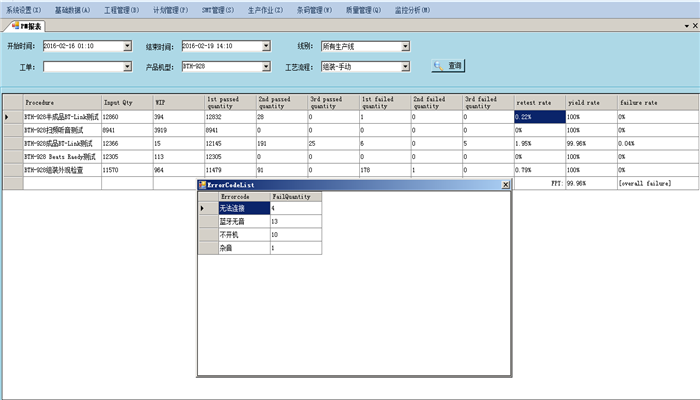This screenshot has width=700, height=400.
Task: Click the ErrorCodeList window title icon
Action: click(x=202, y=185)
